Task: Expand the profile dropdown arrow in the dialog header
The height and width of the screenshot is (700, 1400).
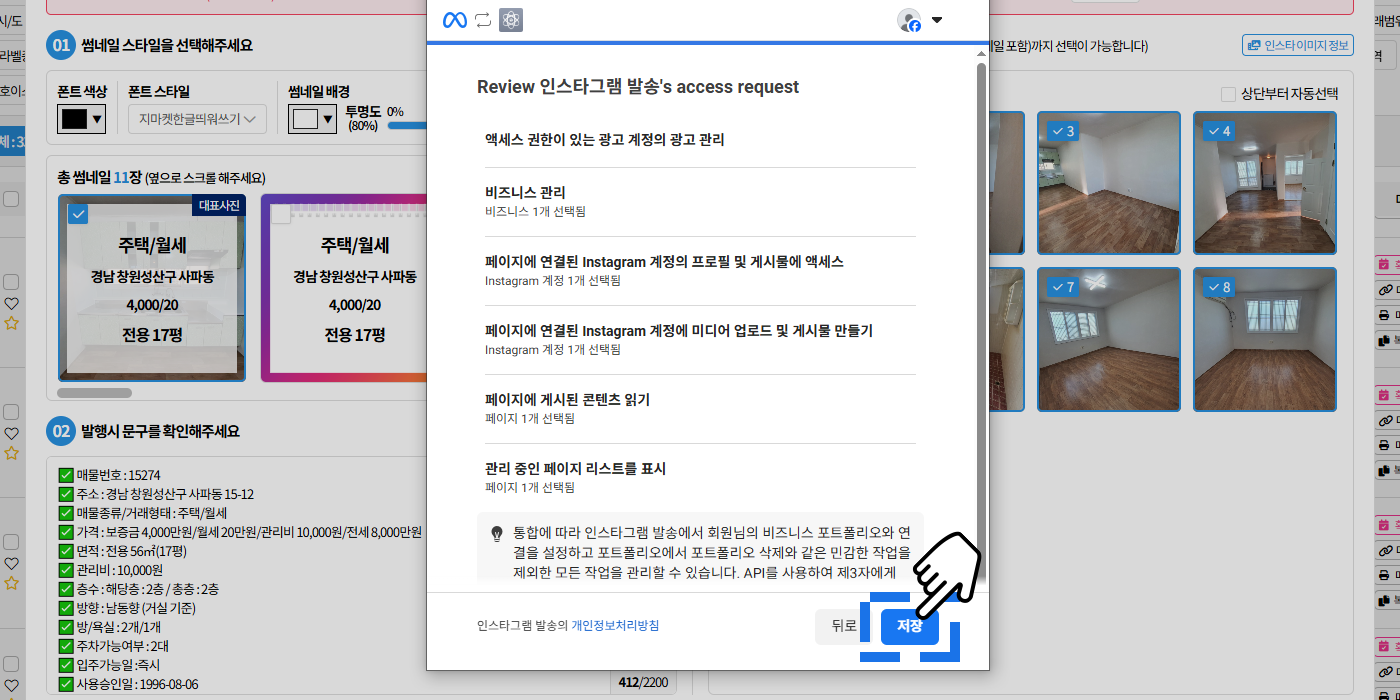Action: tap(937, 20)
